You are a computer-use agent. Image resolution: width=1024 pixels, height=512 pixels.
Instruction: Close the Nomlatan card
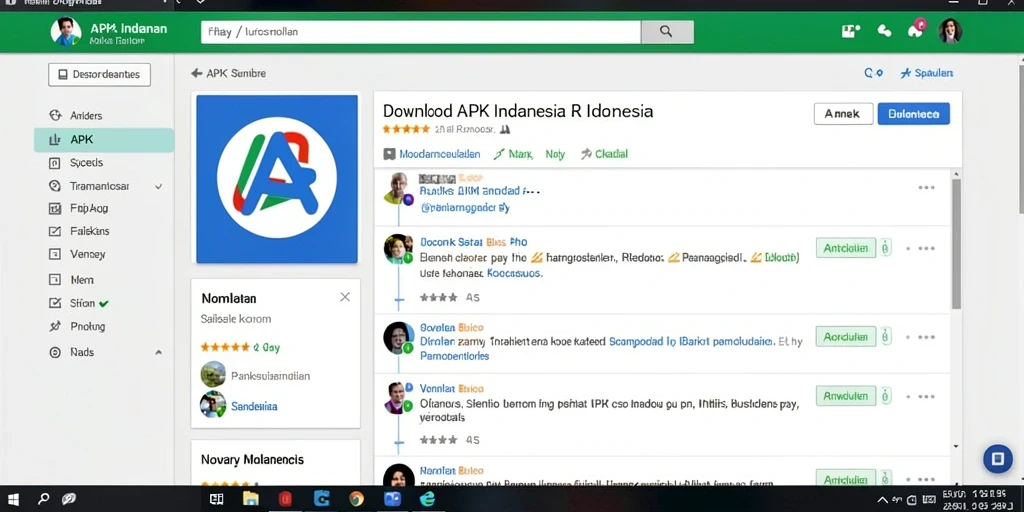point(345,297)
